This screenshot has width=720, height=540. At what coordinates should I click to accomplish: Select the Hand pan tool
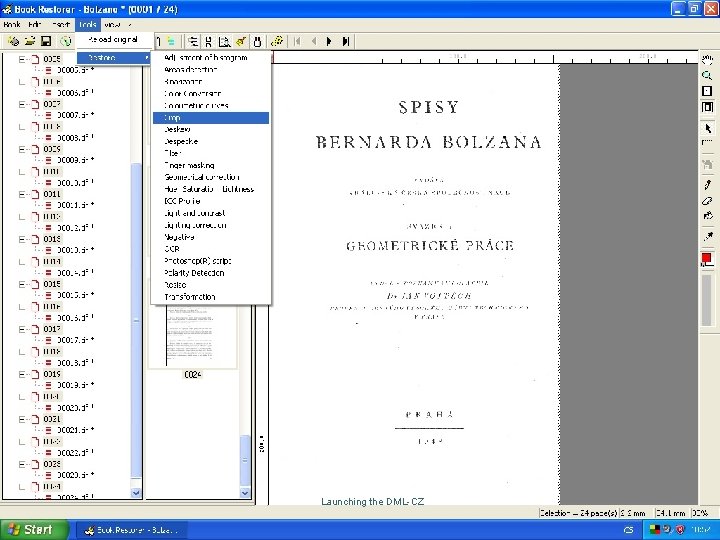(707, 59)
